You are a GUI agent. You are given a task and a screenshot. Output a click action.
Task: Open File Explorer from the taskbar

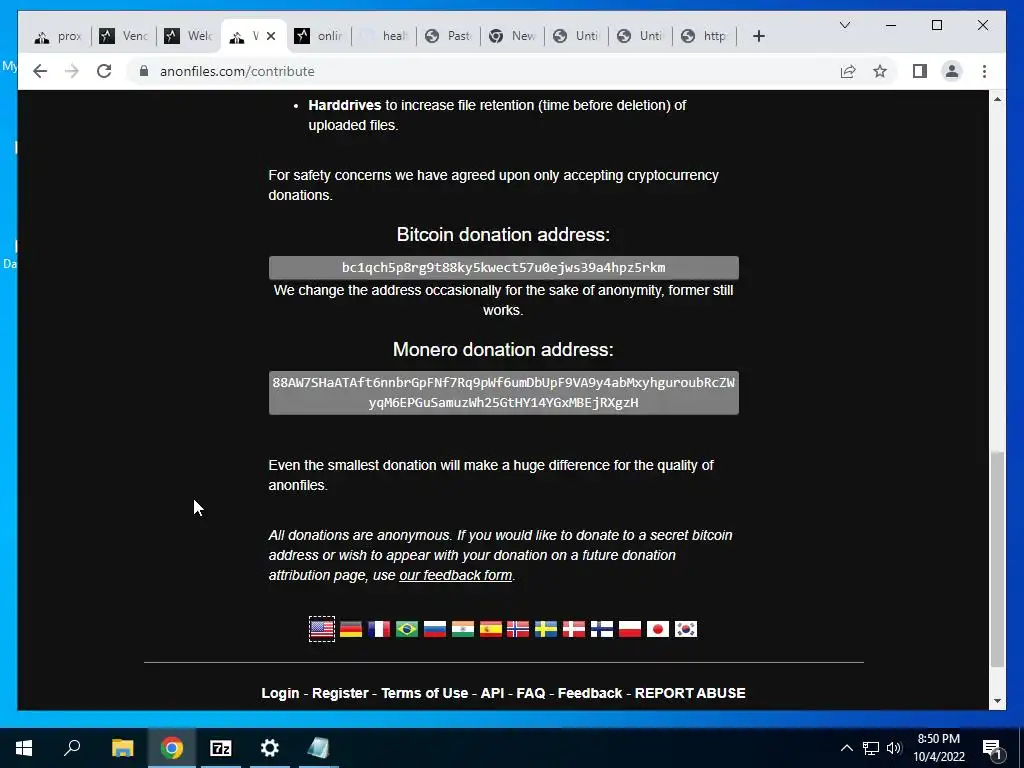pyautogui.click(x=122, y=748)
